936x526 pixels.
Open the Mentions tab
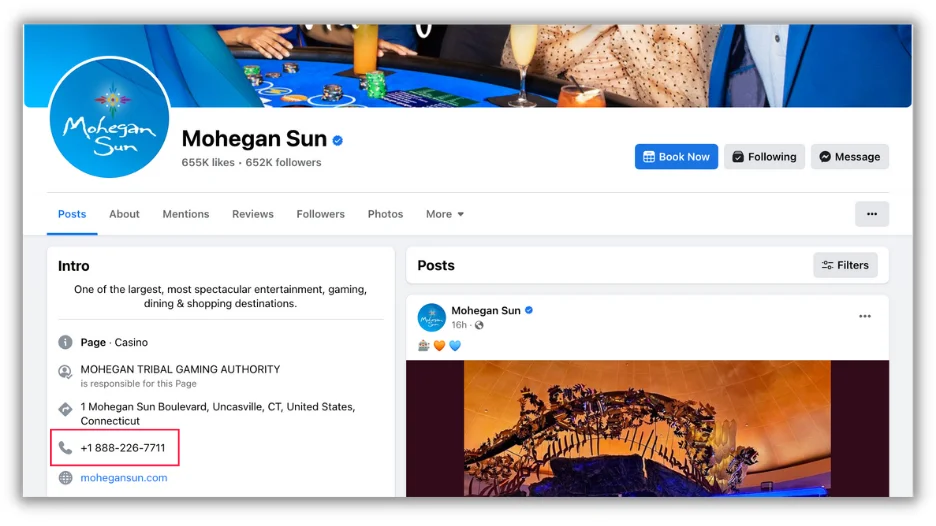[x=186, y=214]
